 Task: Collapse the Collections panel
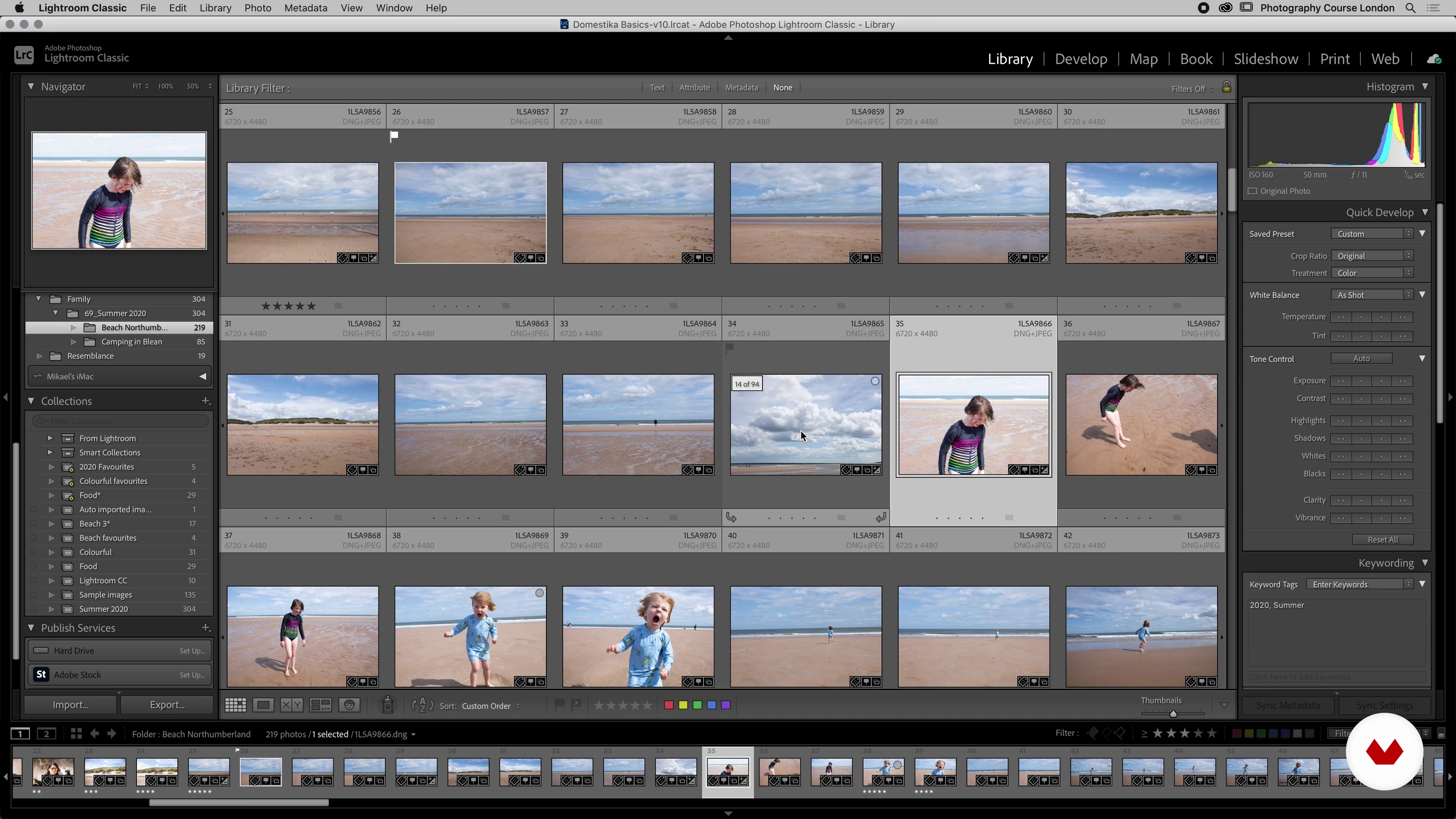[31, 401]
